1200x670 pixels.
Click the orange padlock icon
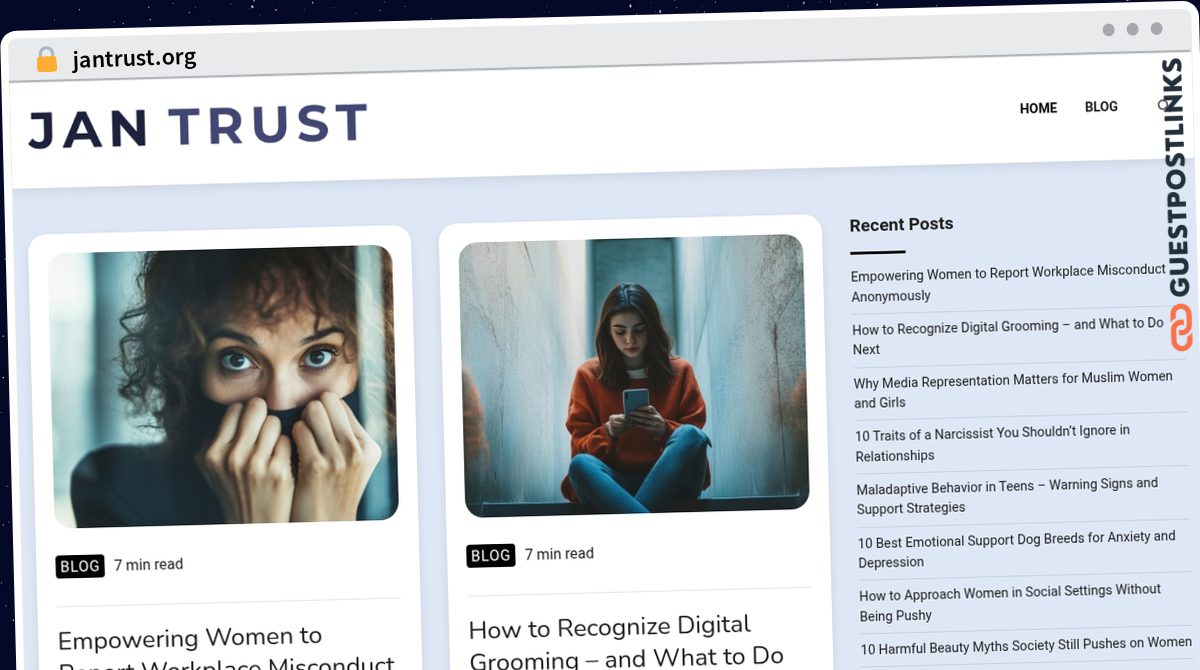(46, 59)
